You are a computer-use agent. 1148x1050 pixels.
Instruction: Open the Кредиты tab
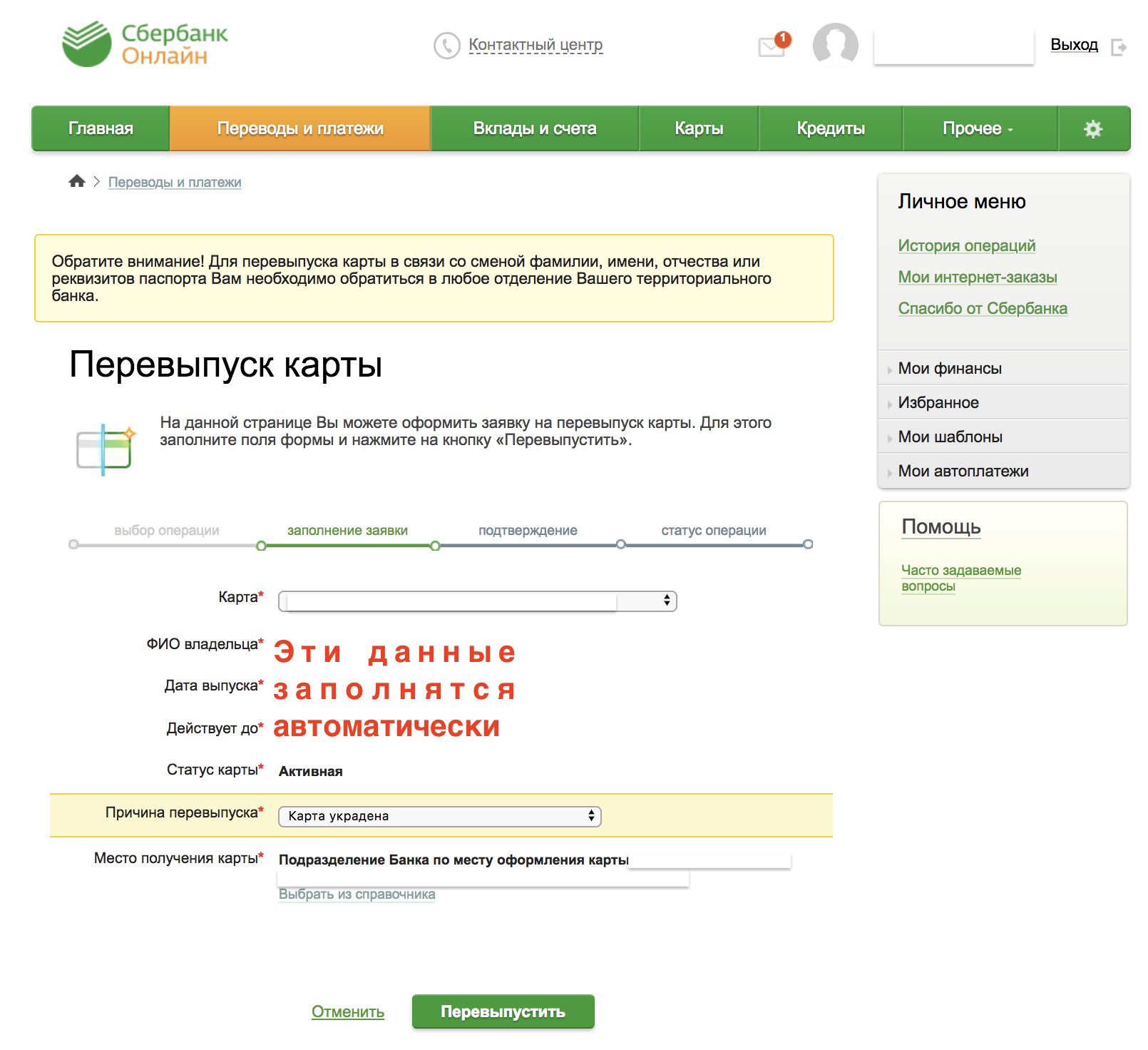point(831,128)
